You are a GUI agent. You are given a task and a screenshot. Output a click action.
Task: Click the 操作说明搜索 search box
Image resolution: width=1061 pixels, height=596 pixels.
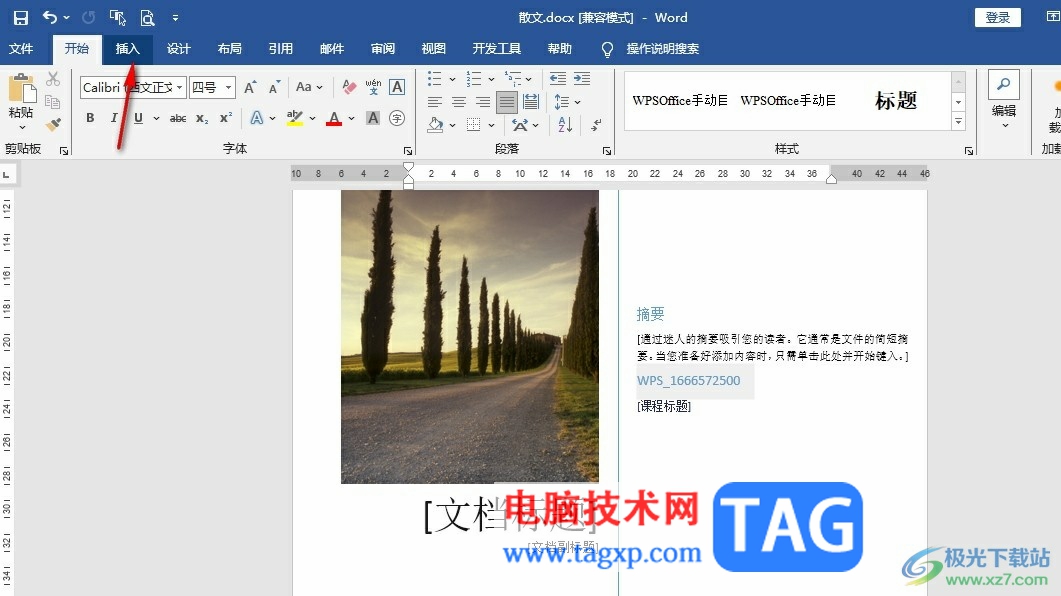coord(662,49)
